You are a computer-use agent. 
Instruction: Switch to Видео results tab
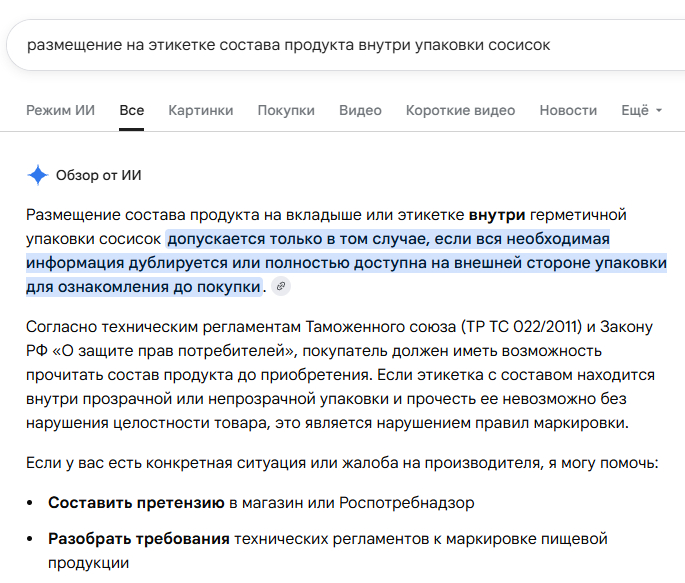360,110
